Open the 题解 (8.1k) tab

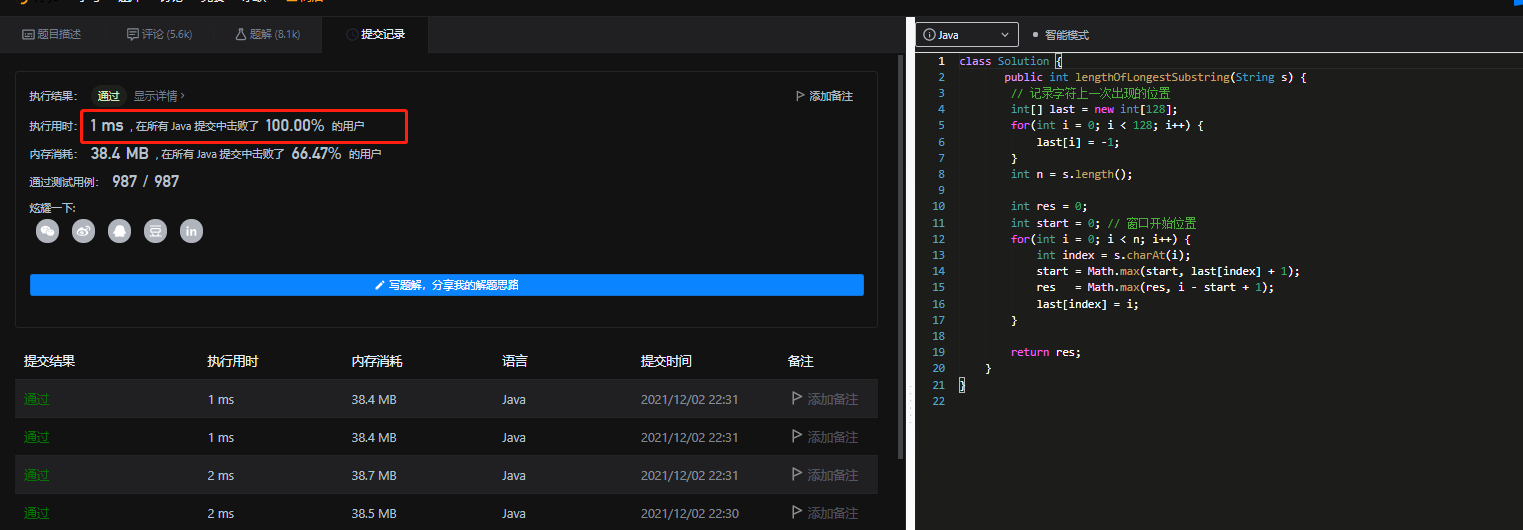(267, 34)
